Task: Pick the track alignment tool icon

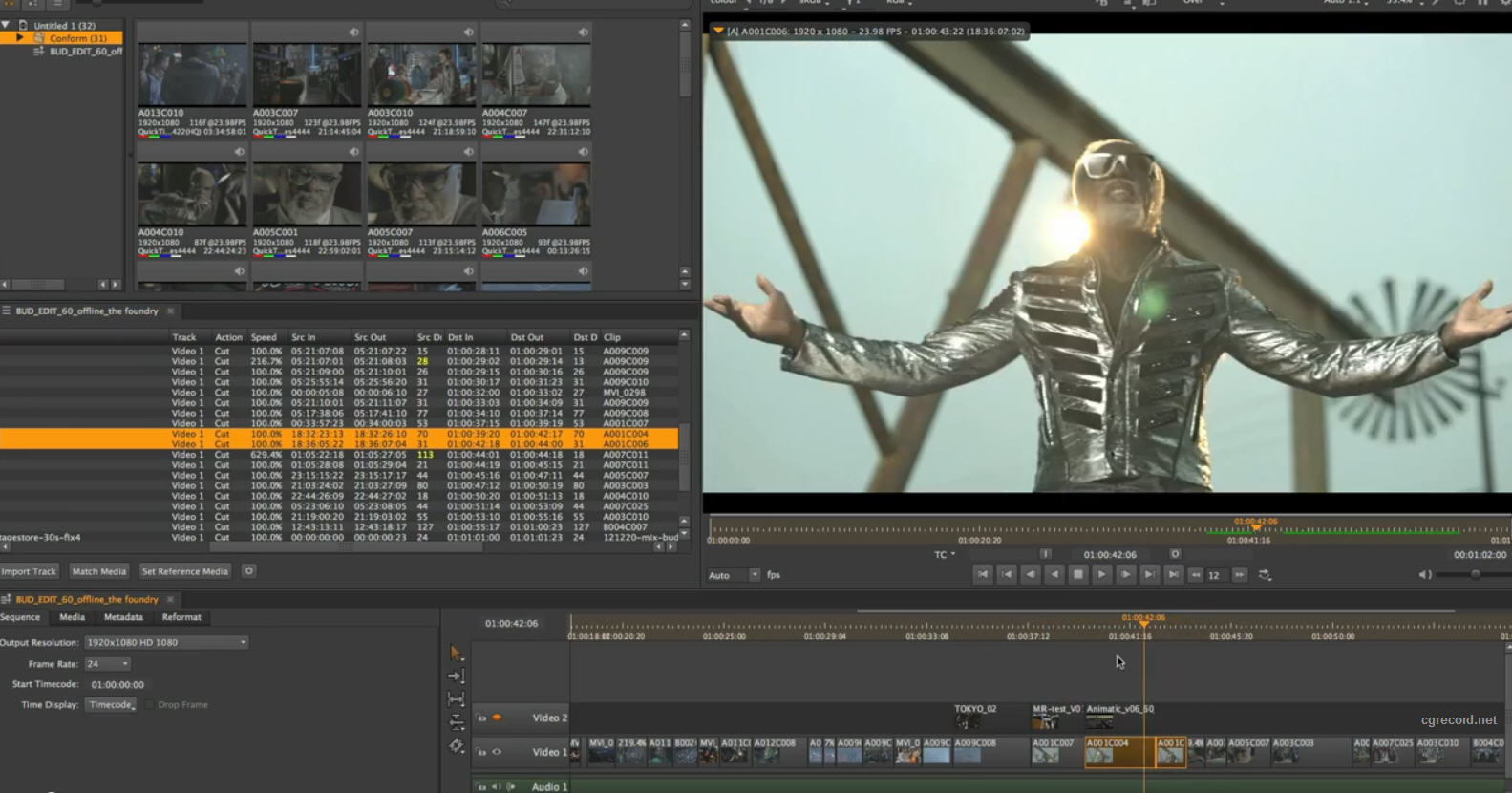Action: [x=456, y=722]
